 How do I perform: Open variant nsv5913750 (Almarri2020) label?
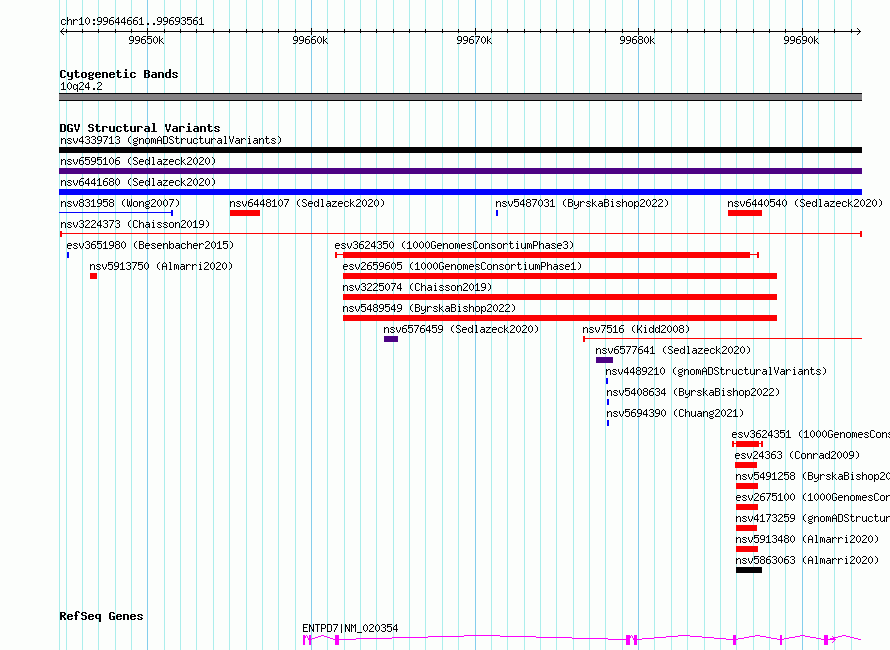pos(161,266)
